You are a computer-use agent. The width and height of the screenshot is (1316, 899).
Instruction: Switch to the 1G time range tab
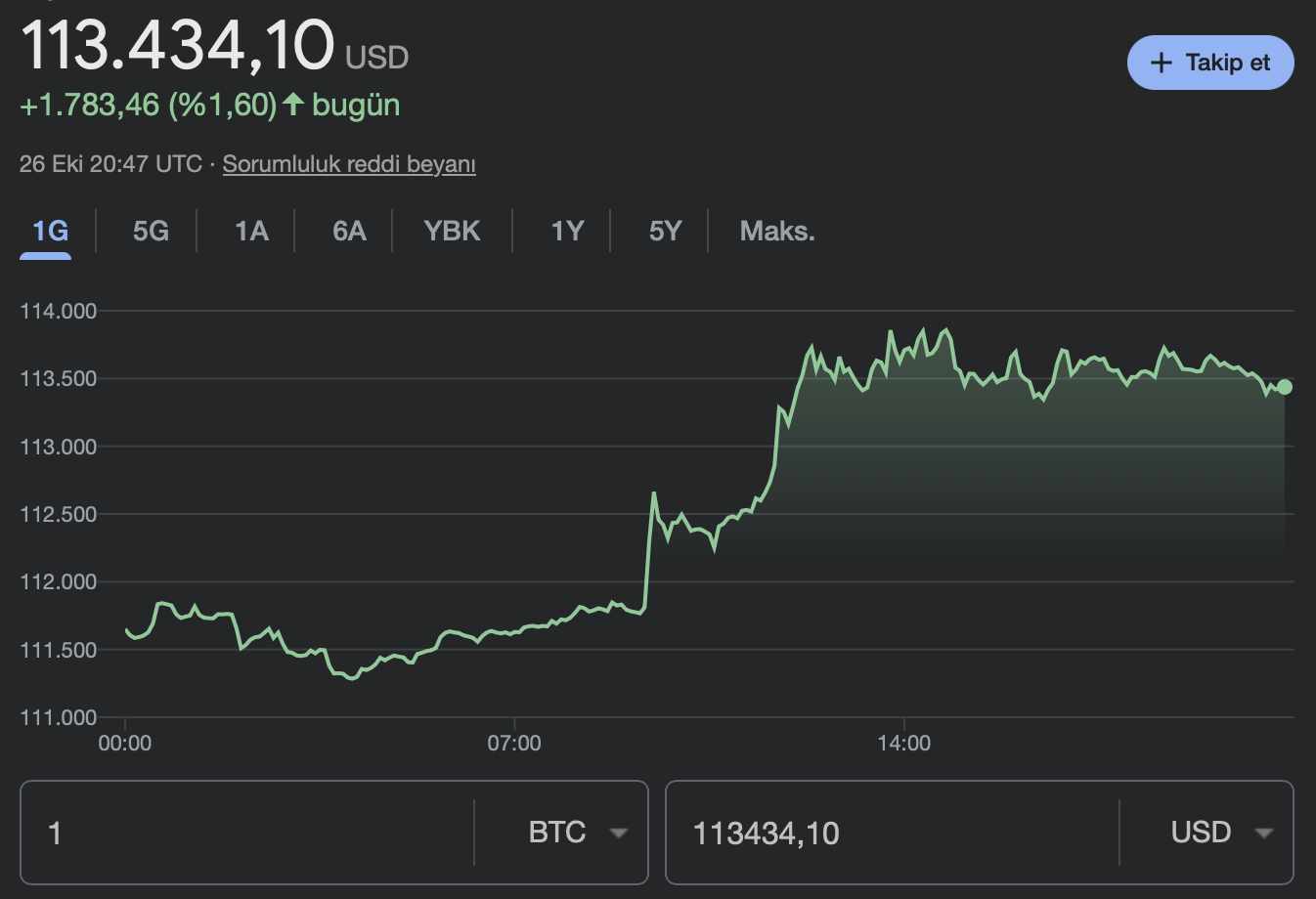[x=50, y=232]
